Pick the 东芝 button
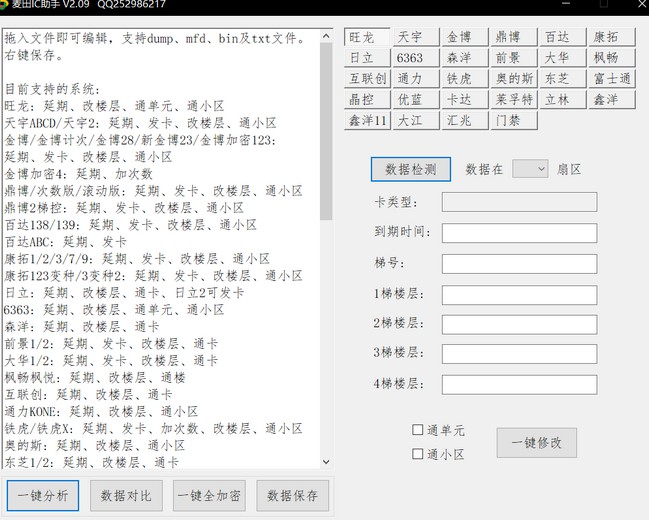This screenshot has width=649, height=520. coord(563,78)
